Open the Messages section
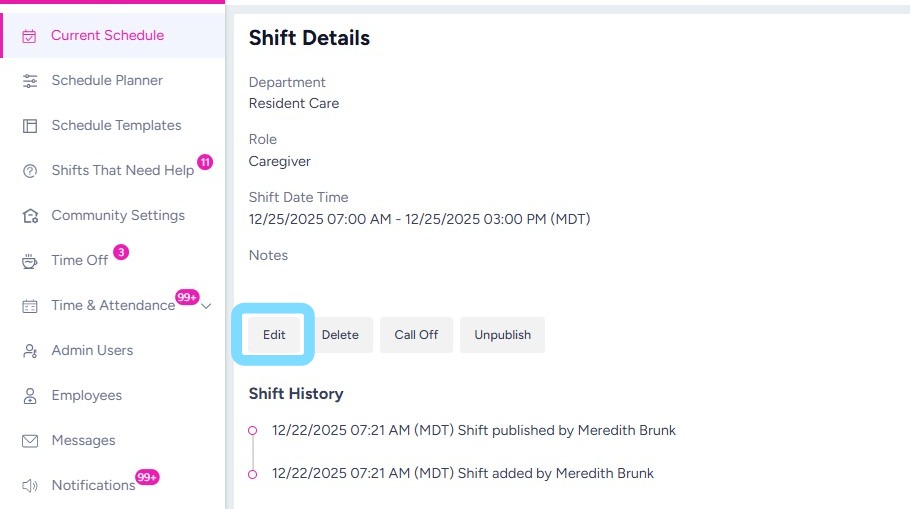 [83, 441]
